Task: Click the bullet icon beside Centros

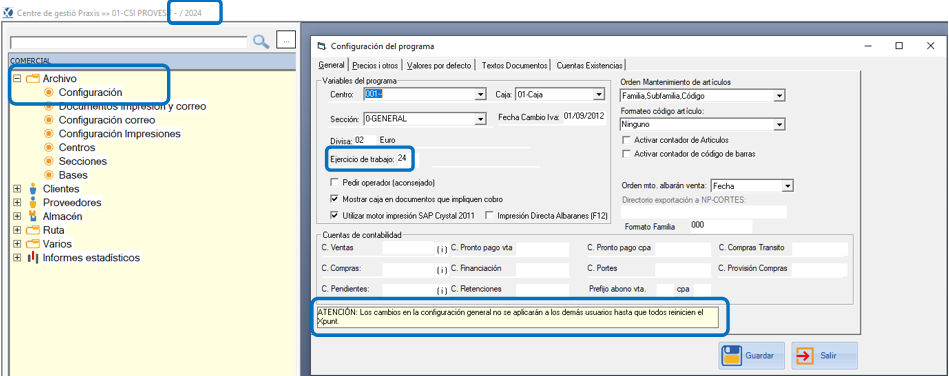Action: point(49,147)
